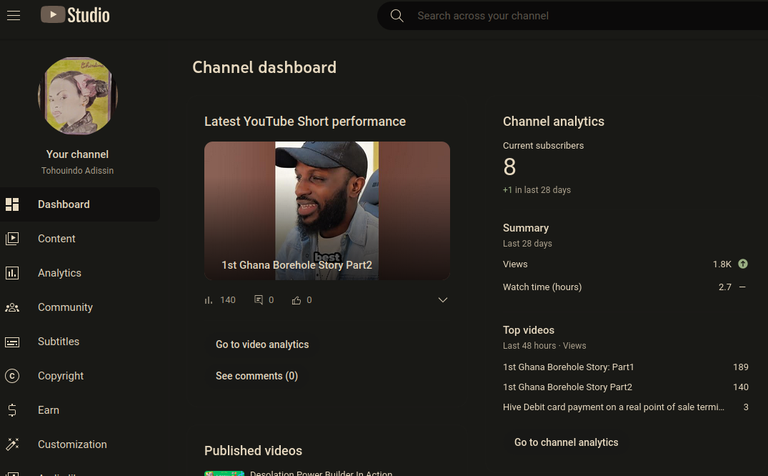
Task: Click the view count '189' in Top videos
Action: click(x=741, y=367)
